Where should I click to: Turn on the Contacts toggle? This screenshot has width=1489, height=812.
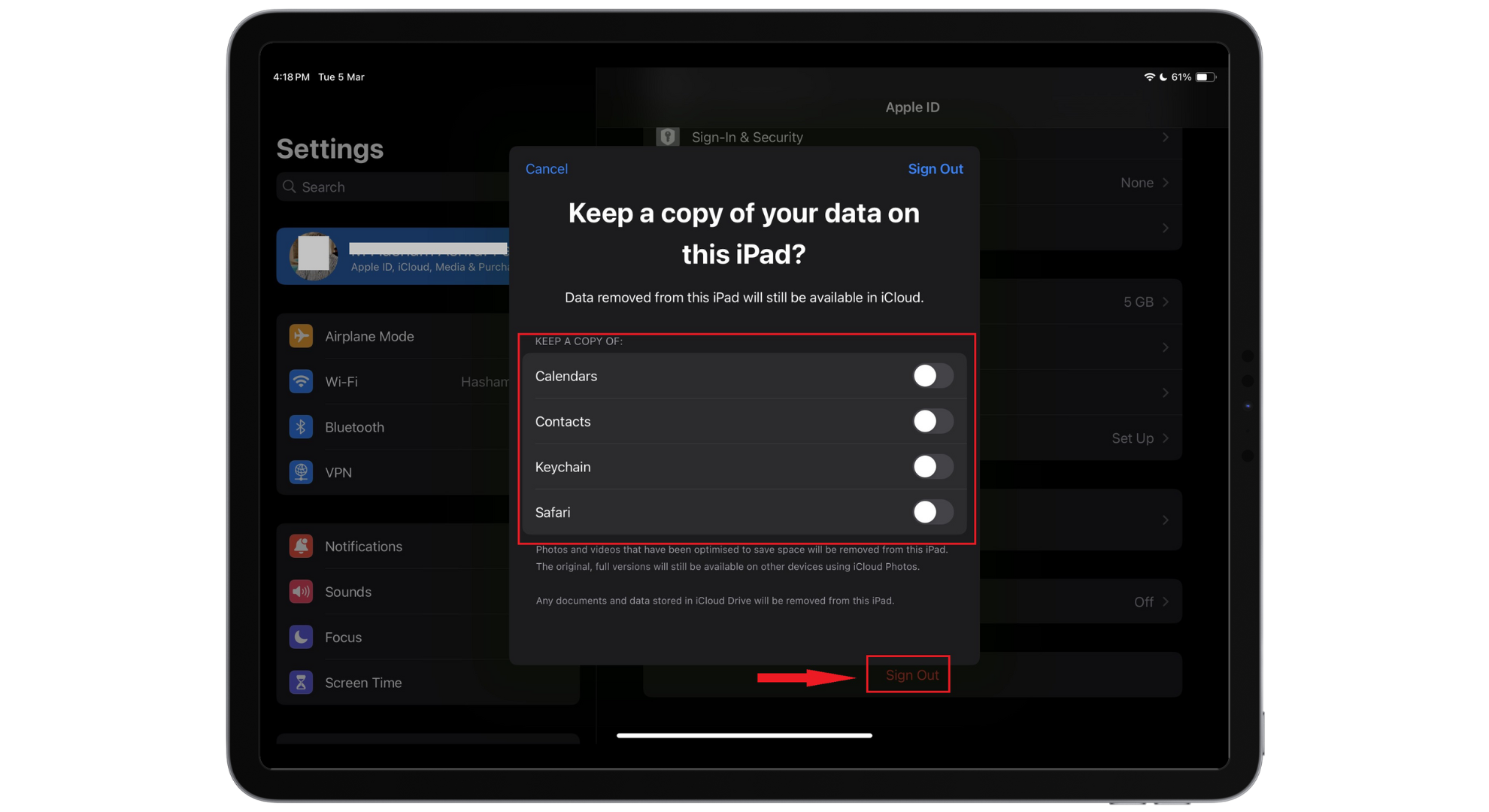(x=933, y=421)
